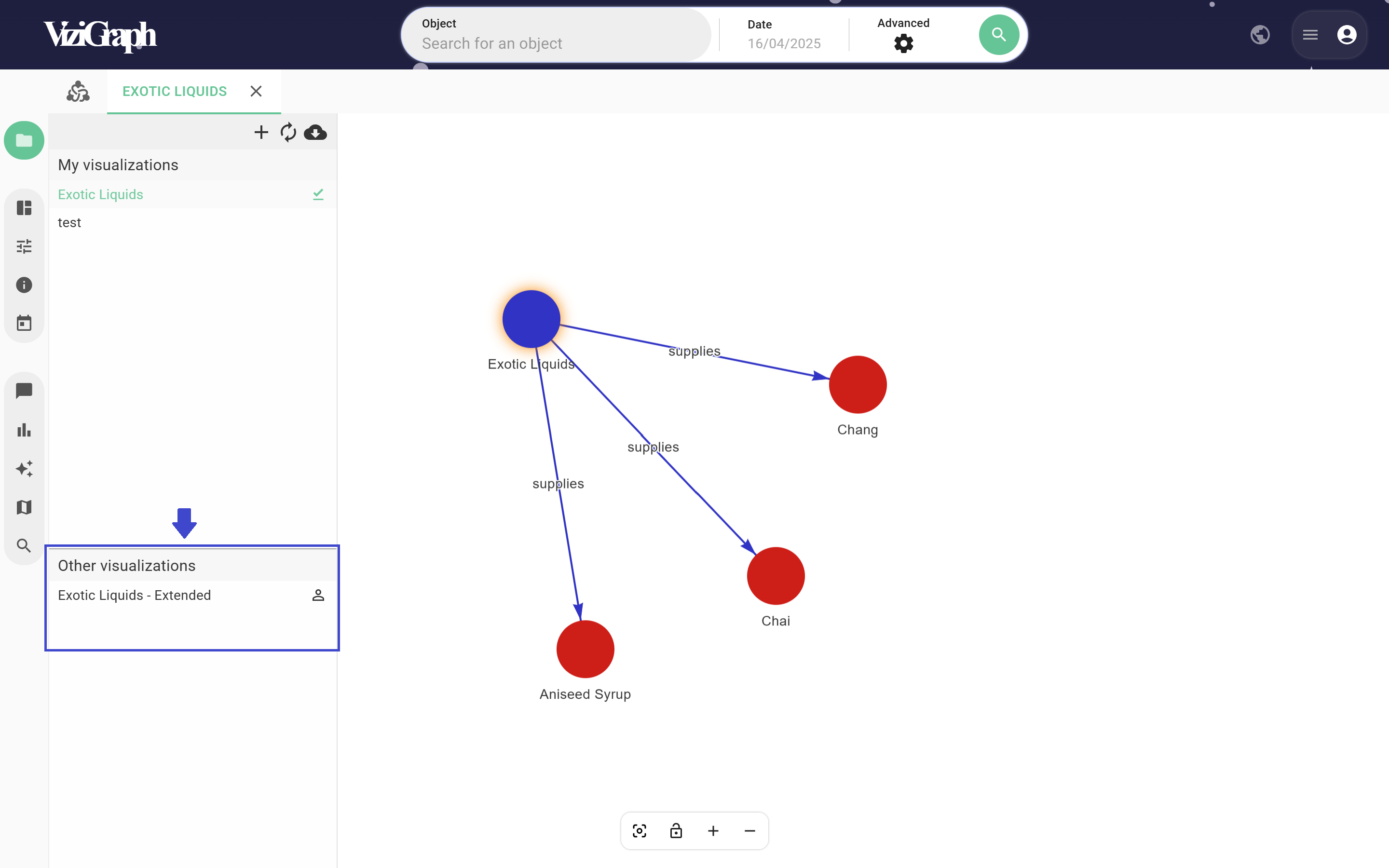Open the bar chart statistics icon
1389x868 pixels.
[24, 429]
